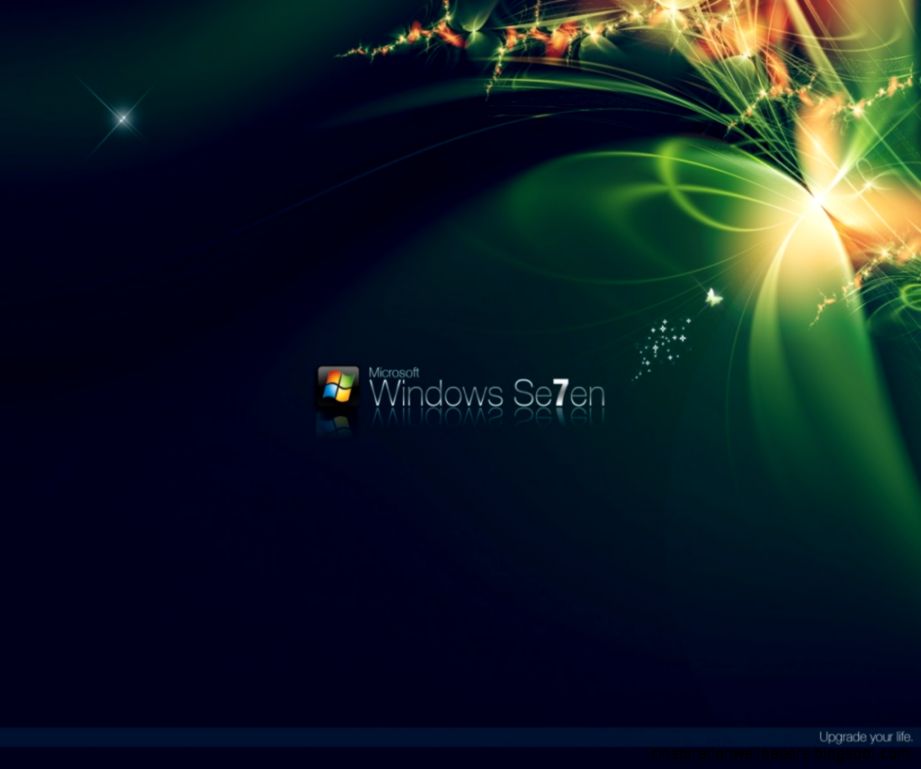Click the 'Microsoft' text label
This screenshot has height=769, width=921.
396,371
